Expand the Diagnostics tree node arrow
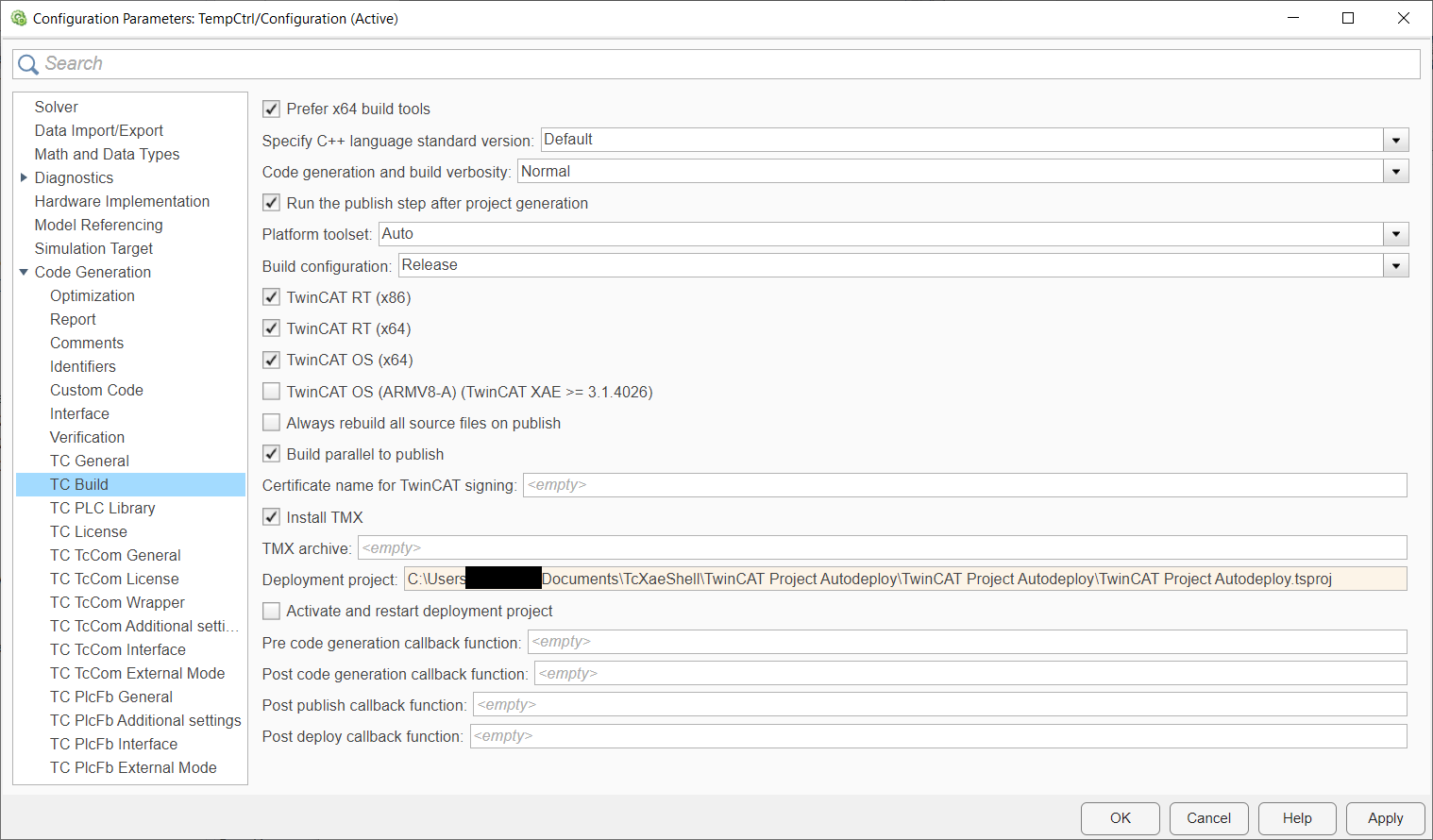1433x840 pixels. (24, 177)
